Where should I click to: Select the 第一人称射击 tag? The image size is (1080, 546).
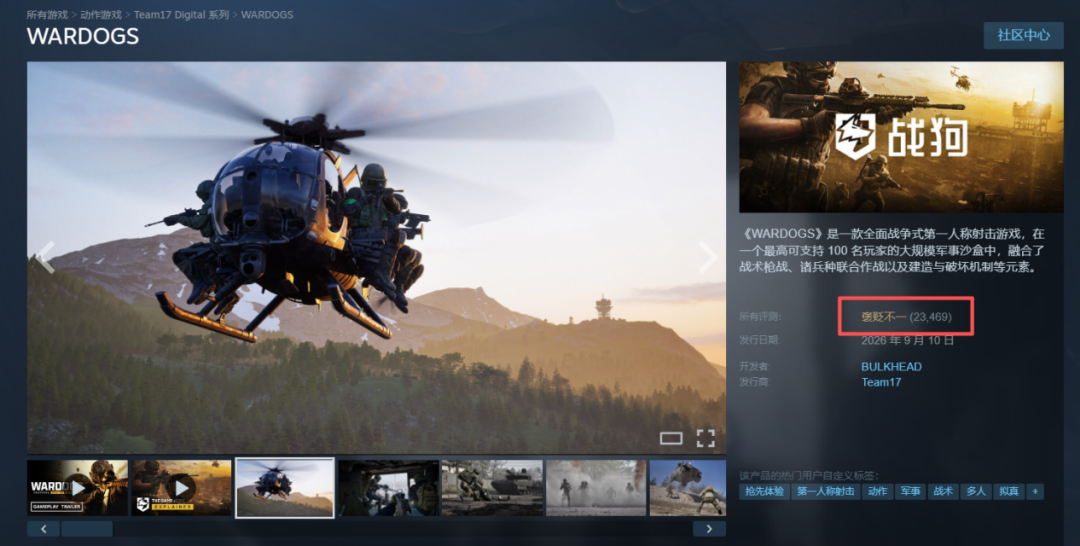coord(826,492)
